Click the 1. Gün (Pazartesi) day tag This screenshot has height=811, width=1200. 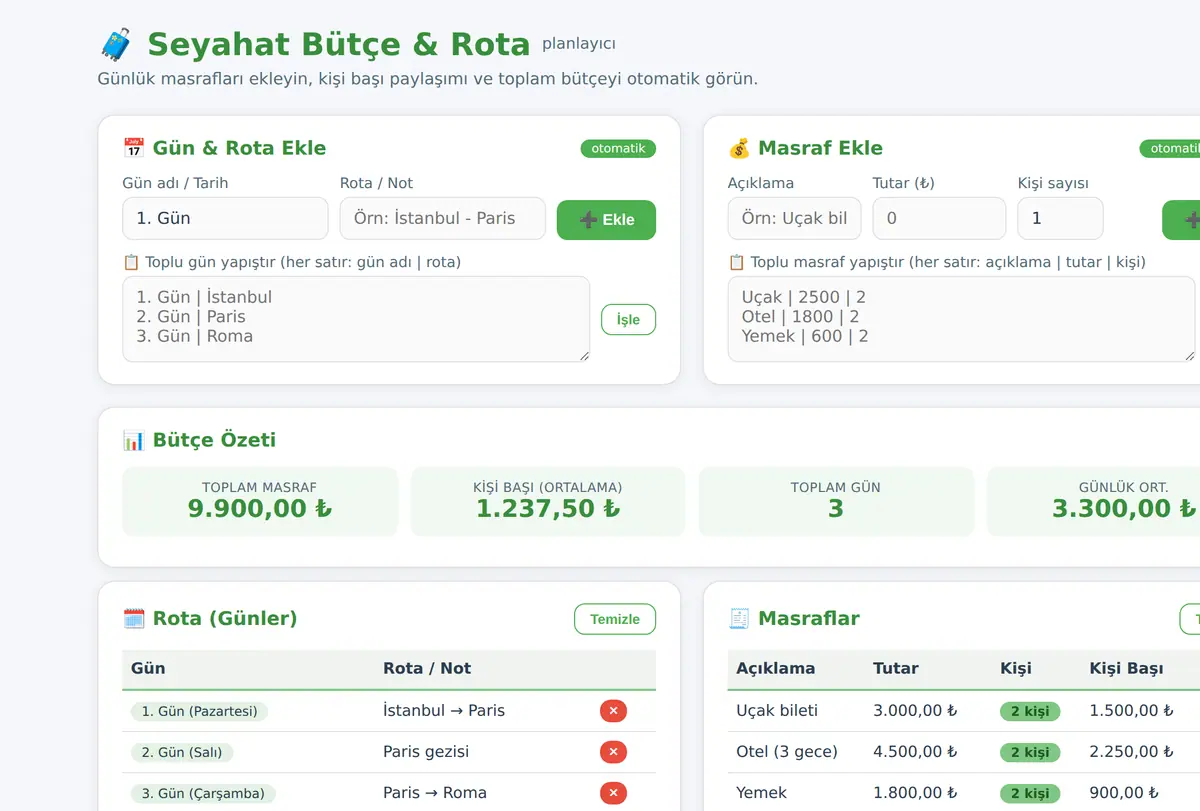[x=199, y=711]
